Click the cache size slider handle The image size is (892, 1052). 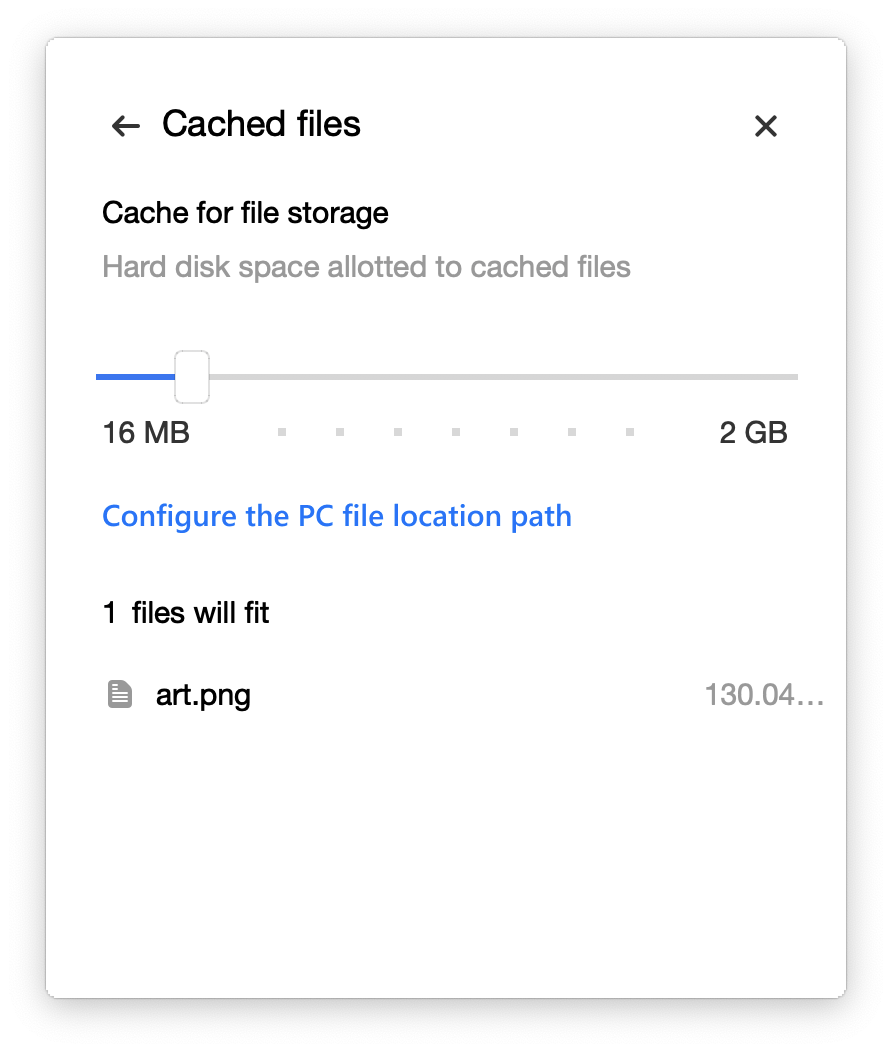point(192,376)
